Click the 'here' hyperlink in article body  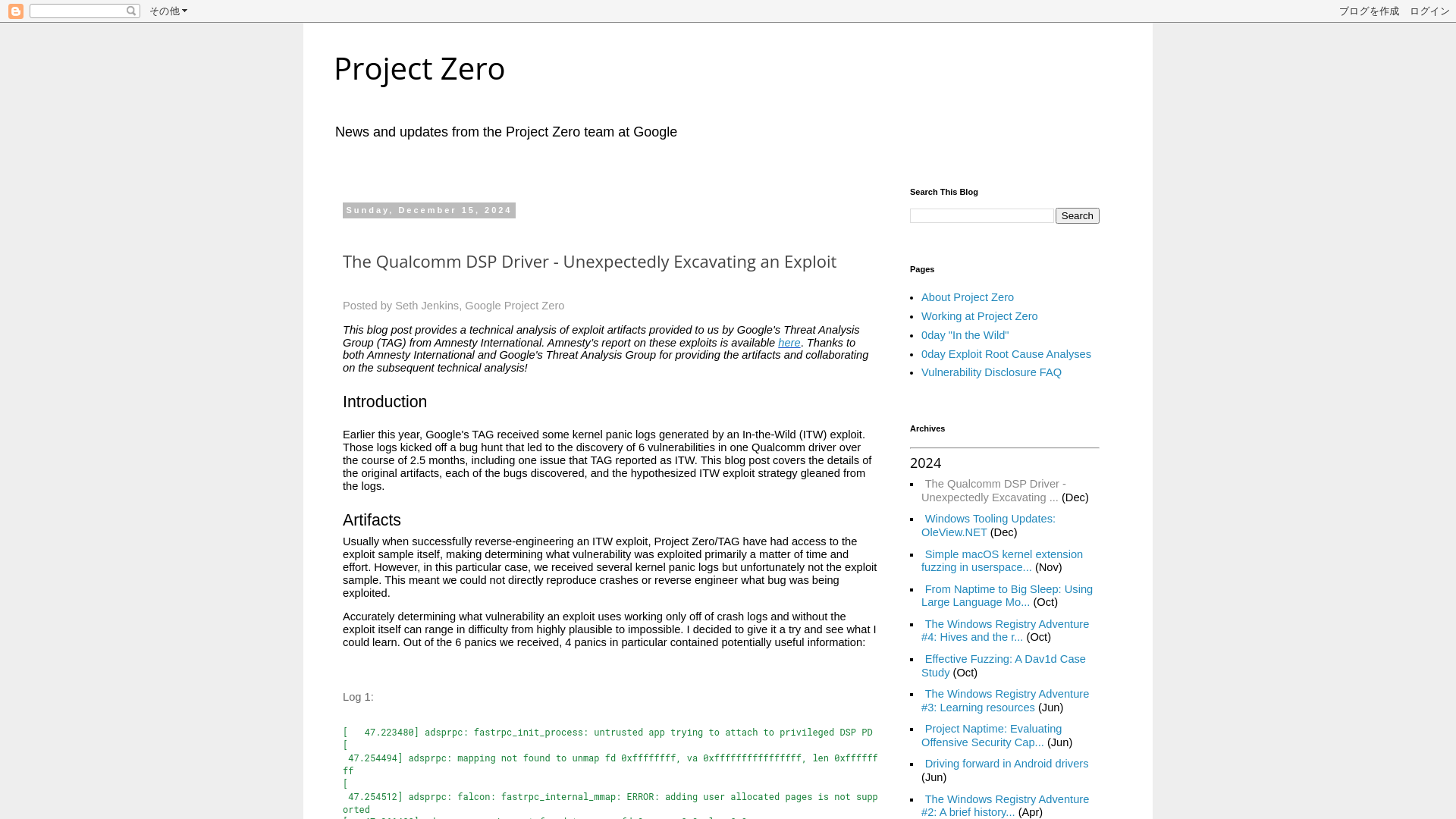[789, 342]
